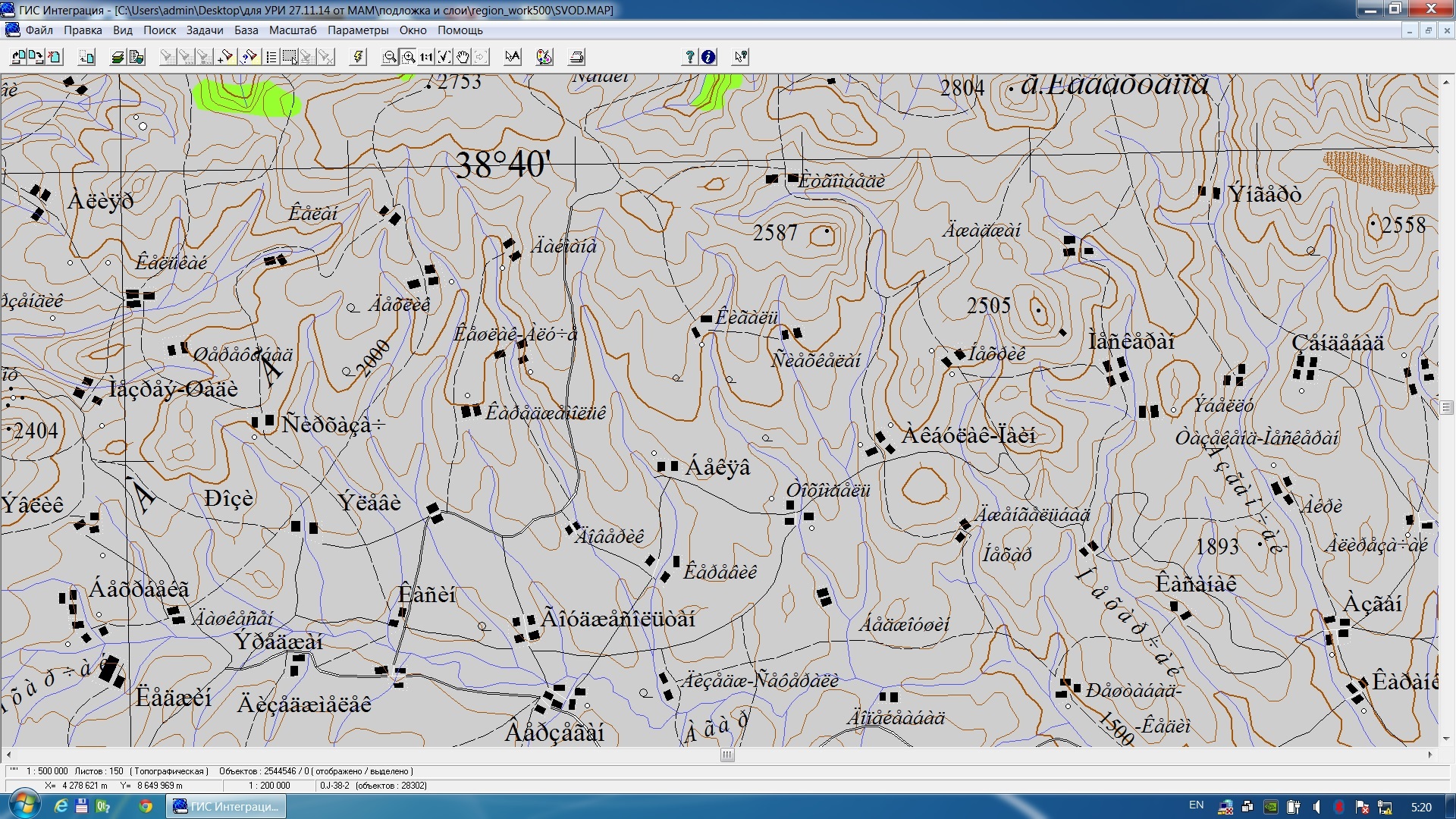The height and width of the screenshot is (819, 1456).
Task: Click the map layers stack icon
Action: (118, 57)
